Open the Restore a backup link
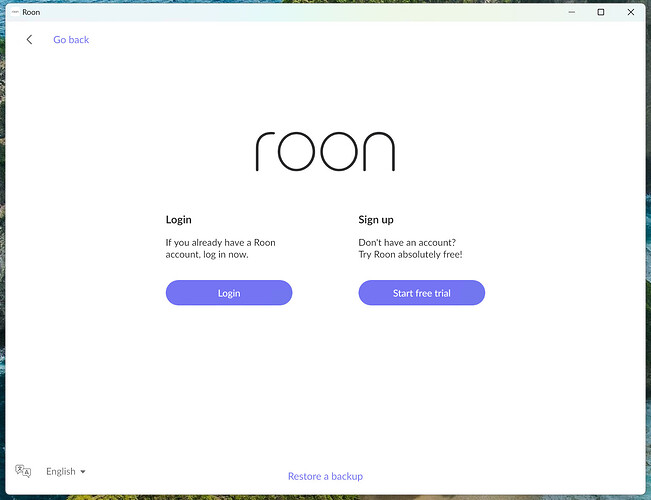The image size is (651, 500). pyautogui.click(x=325, y=476)
